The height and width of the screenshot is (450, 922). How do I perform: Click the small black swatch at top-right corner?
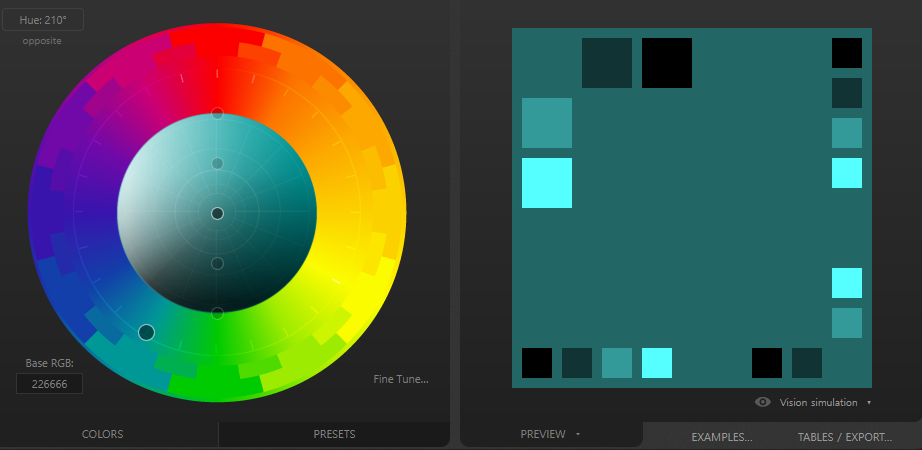coord(847,53)
